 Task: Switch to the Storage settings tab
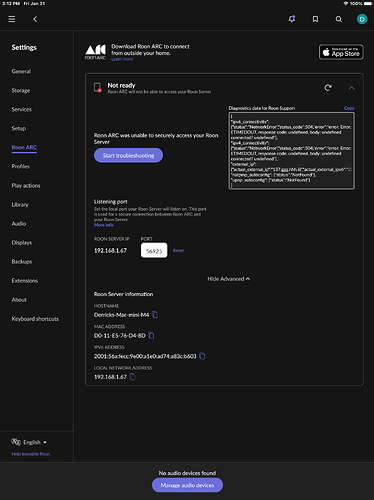point(21,90)
